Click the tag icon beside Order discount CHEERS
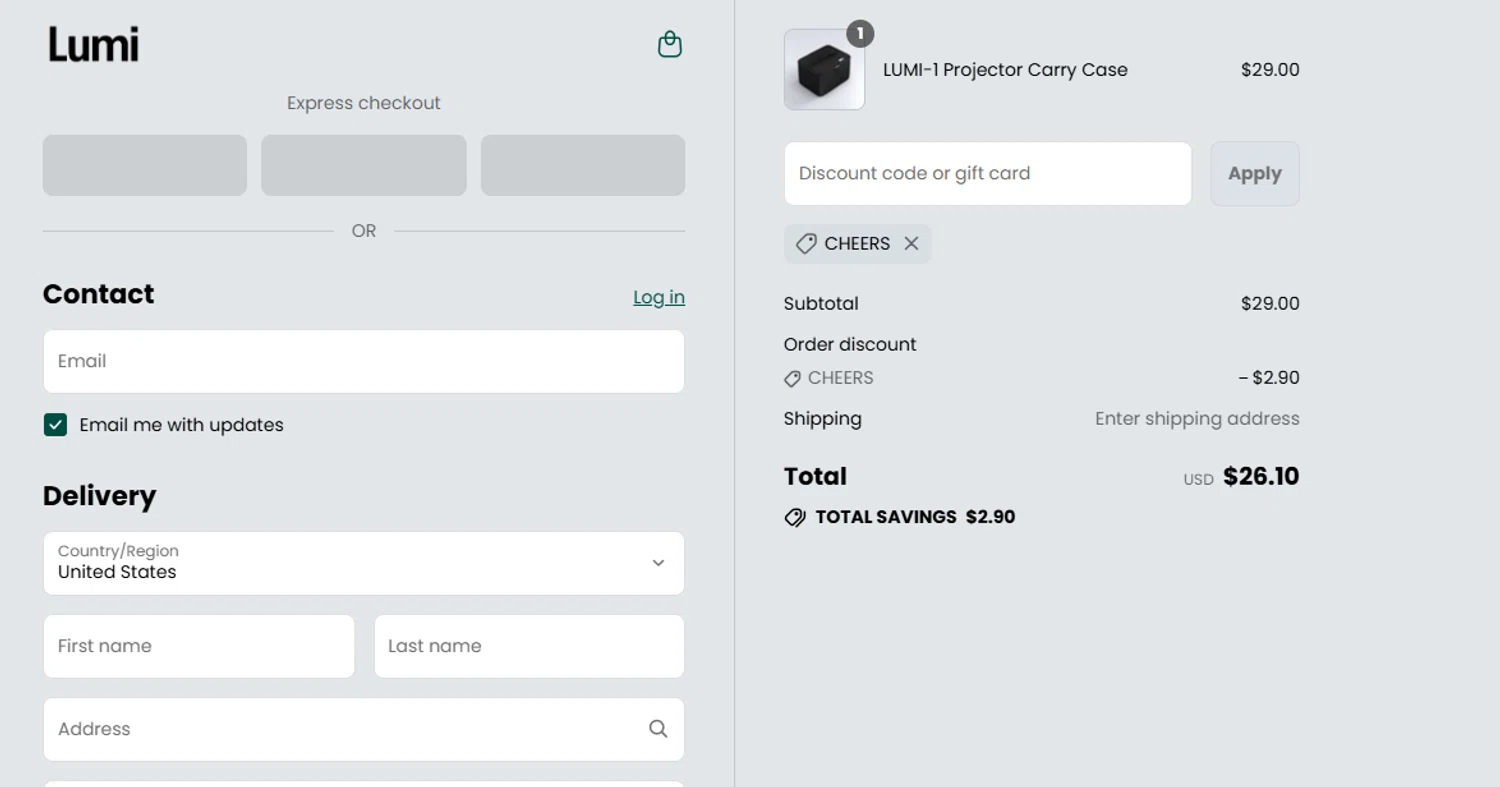This screenshot has width=1500, height=787. [x=792, y=379]
